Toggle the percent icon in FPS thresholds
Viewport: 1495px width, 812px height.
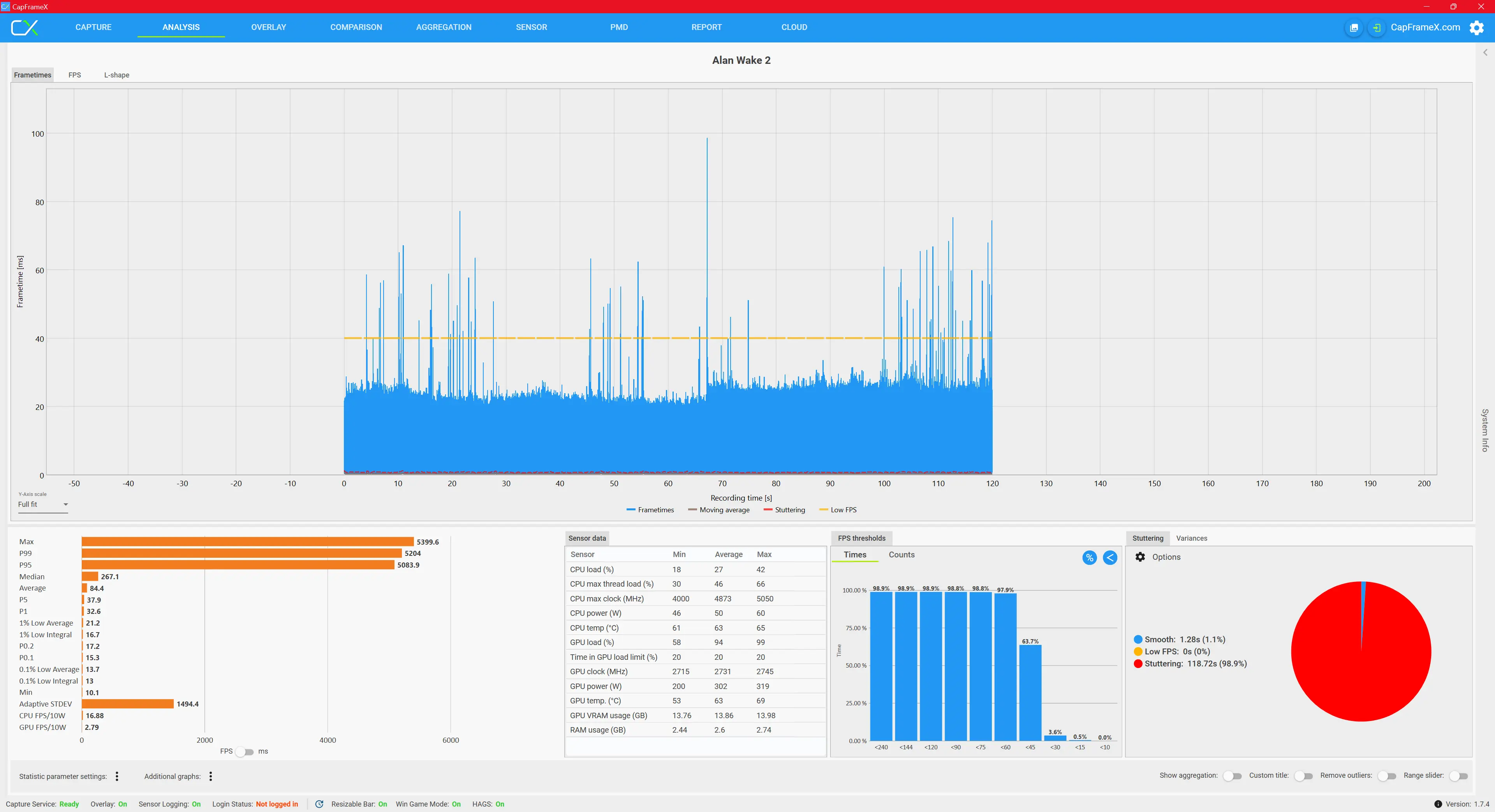1089,557
